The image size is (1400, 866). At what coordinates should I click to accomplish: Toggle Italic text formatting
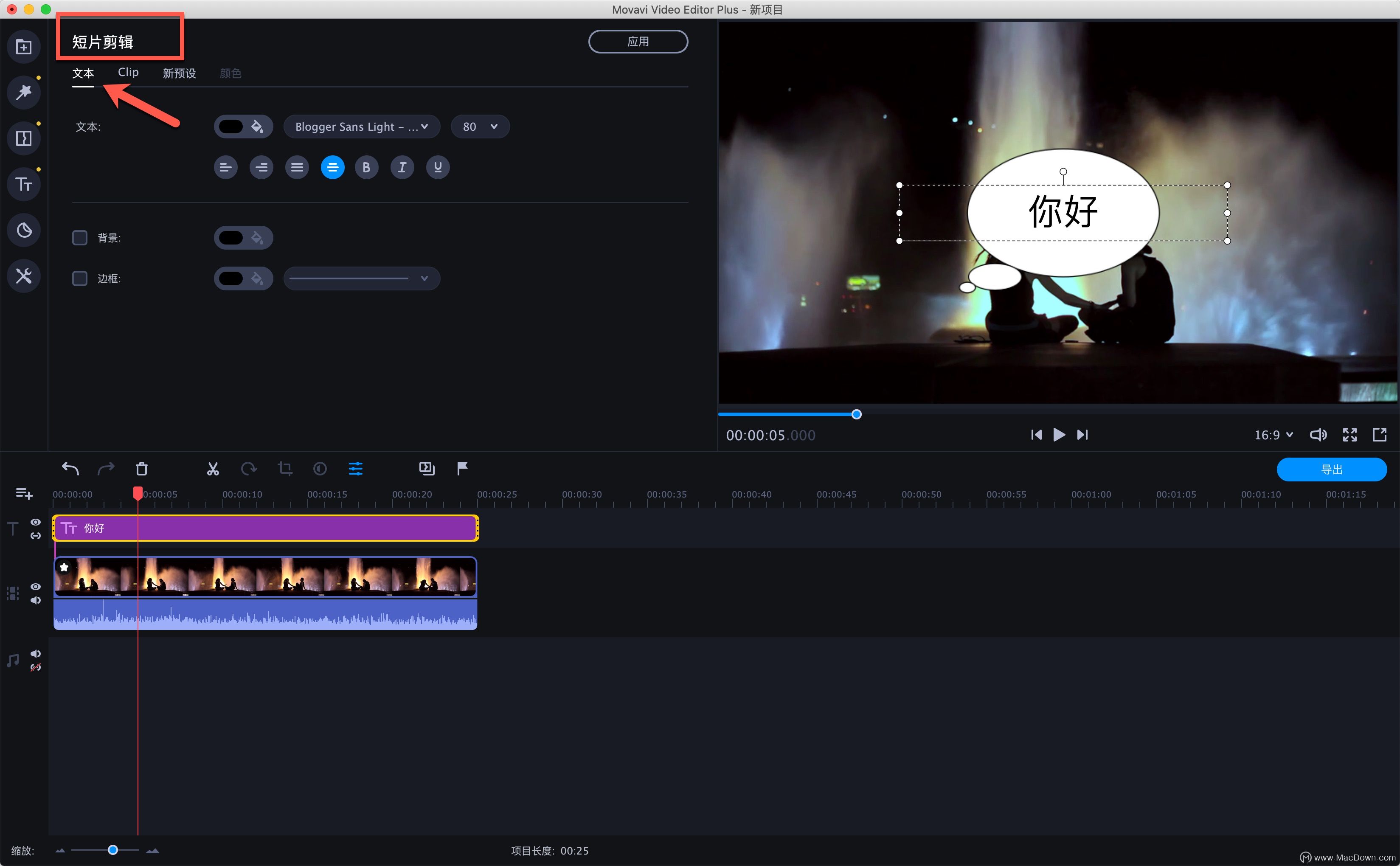pyautogui.click(x=402, y=167)
